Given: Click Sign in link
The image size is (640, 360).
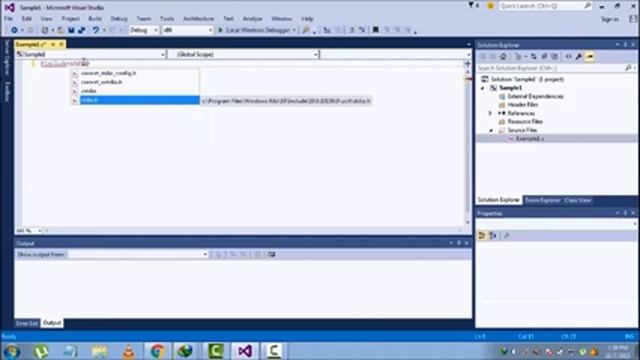Looking at the screenshot, I should click(609, 19).
